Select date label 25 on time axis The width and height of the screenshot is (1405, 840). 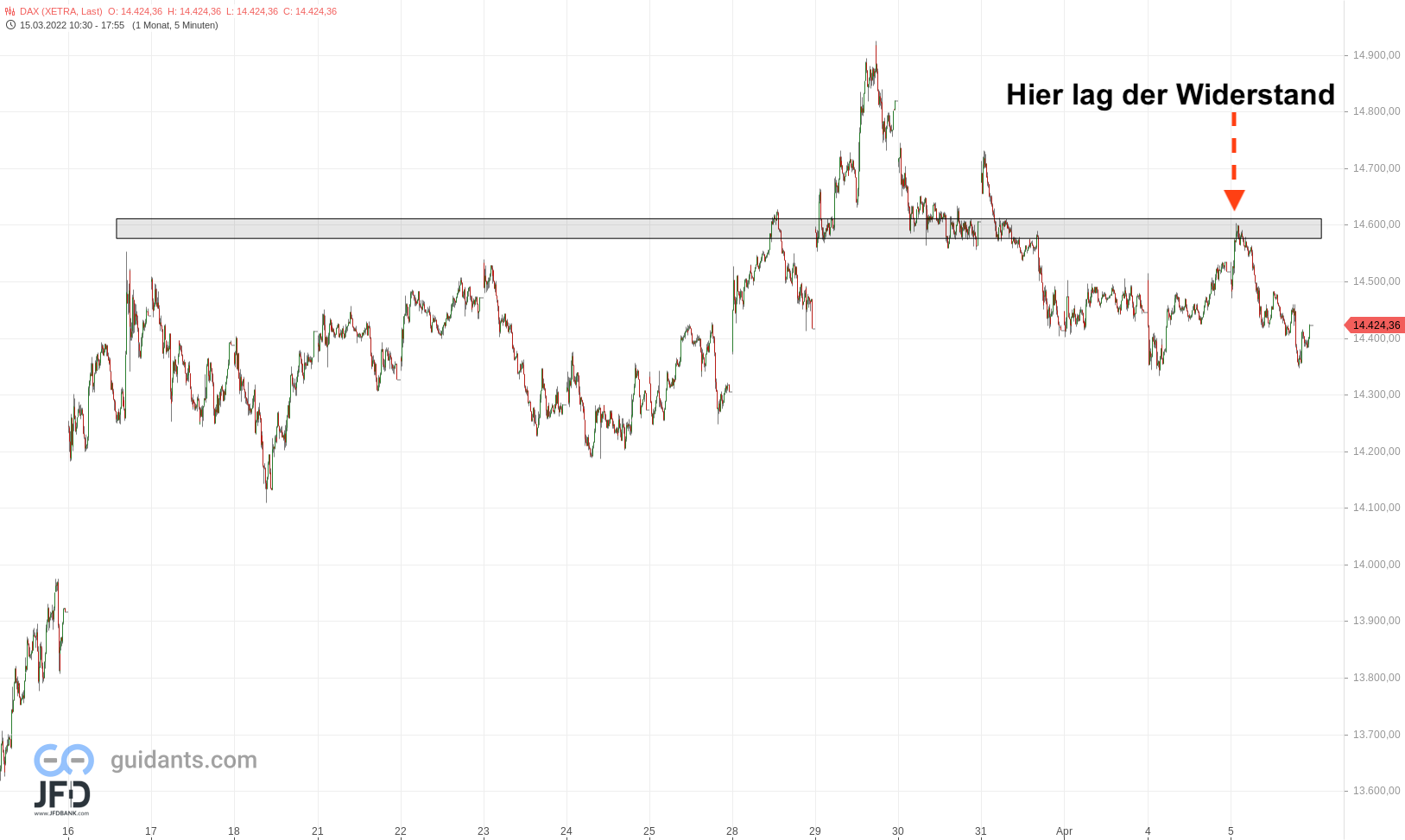coord(649,831)
